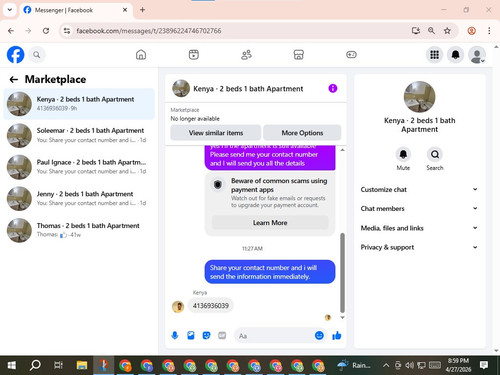This screenshot has height=375, width=500.
Task: Reload the page
Action: point(46,31)
